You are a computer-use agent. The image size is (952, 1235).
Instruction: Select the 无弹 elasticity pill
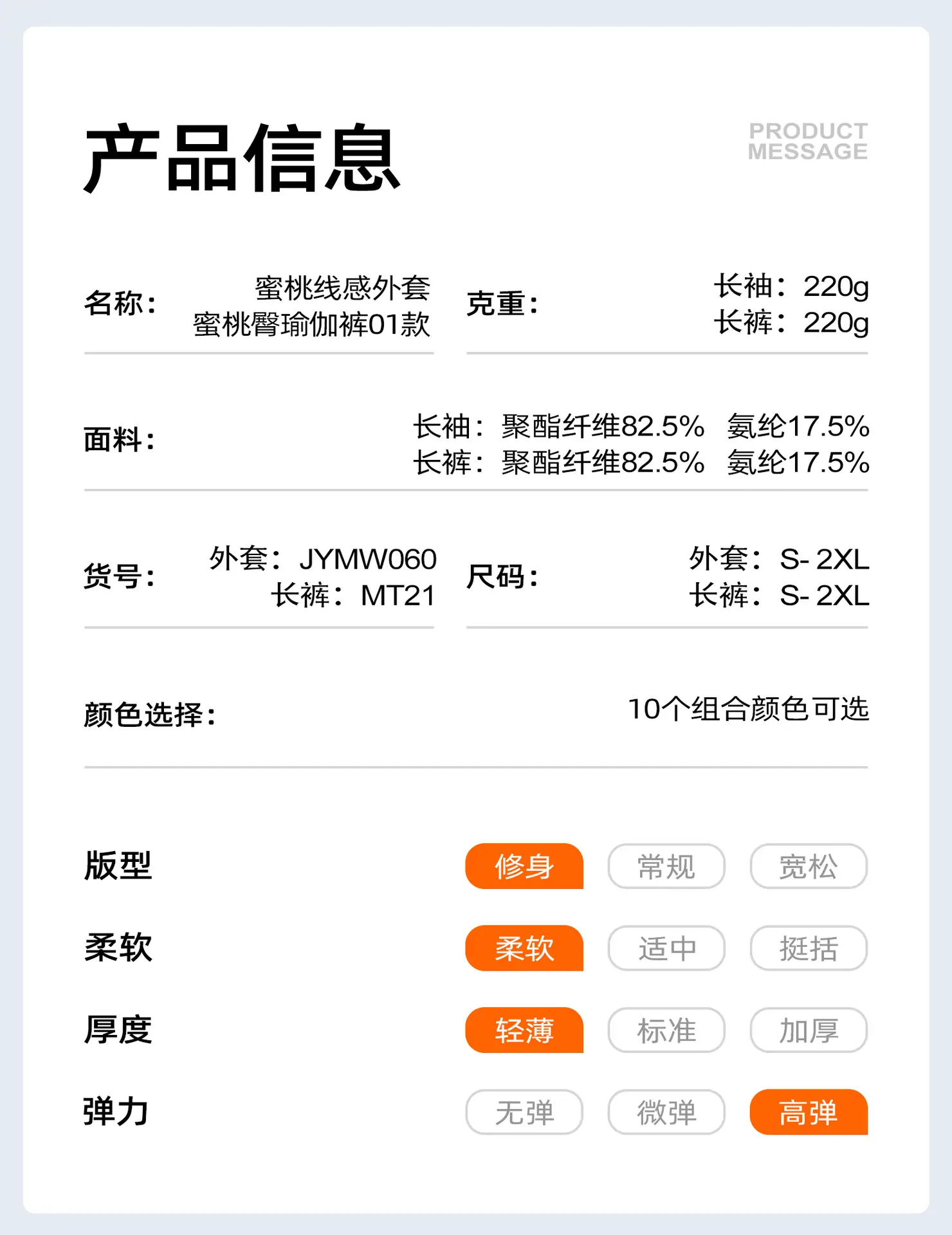tap(524, 1112)
